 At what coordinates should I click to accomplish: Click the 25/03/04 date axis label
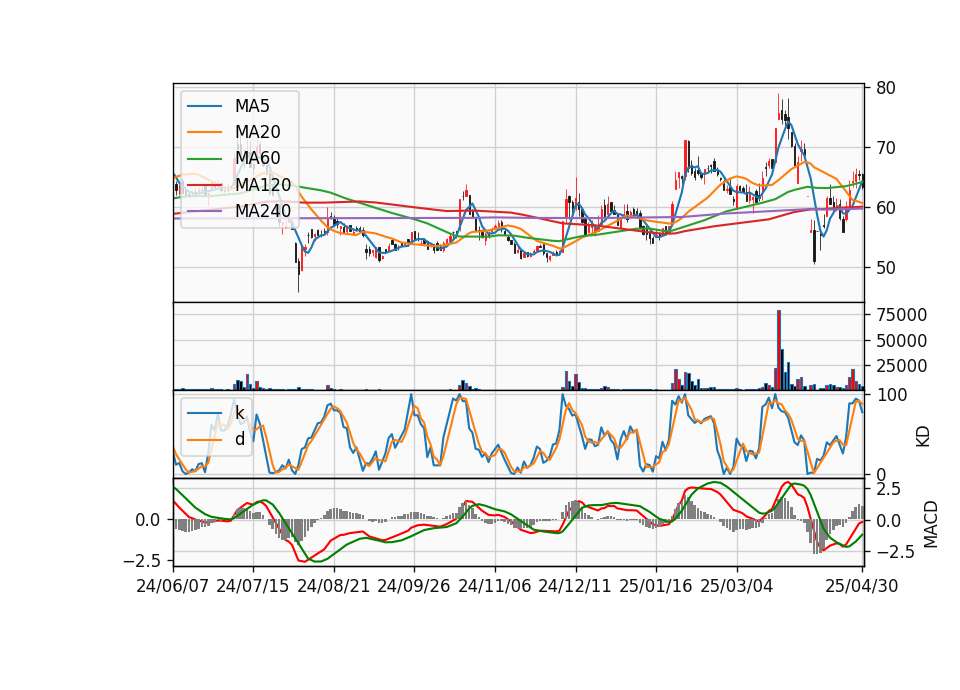click(737, 586)
